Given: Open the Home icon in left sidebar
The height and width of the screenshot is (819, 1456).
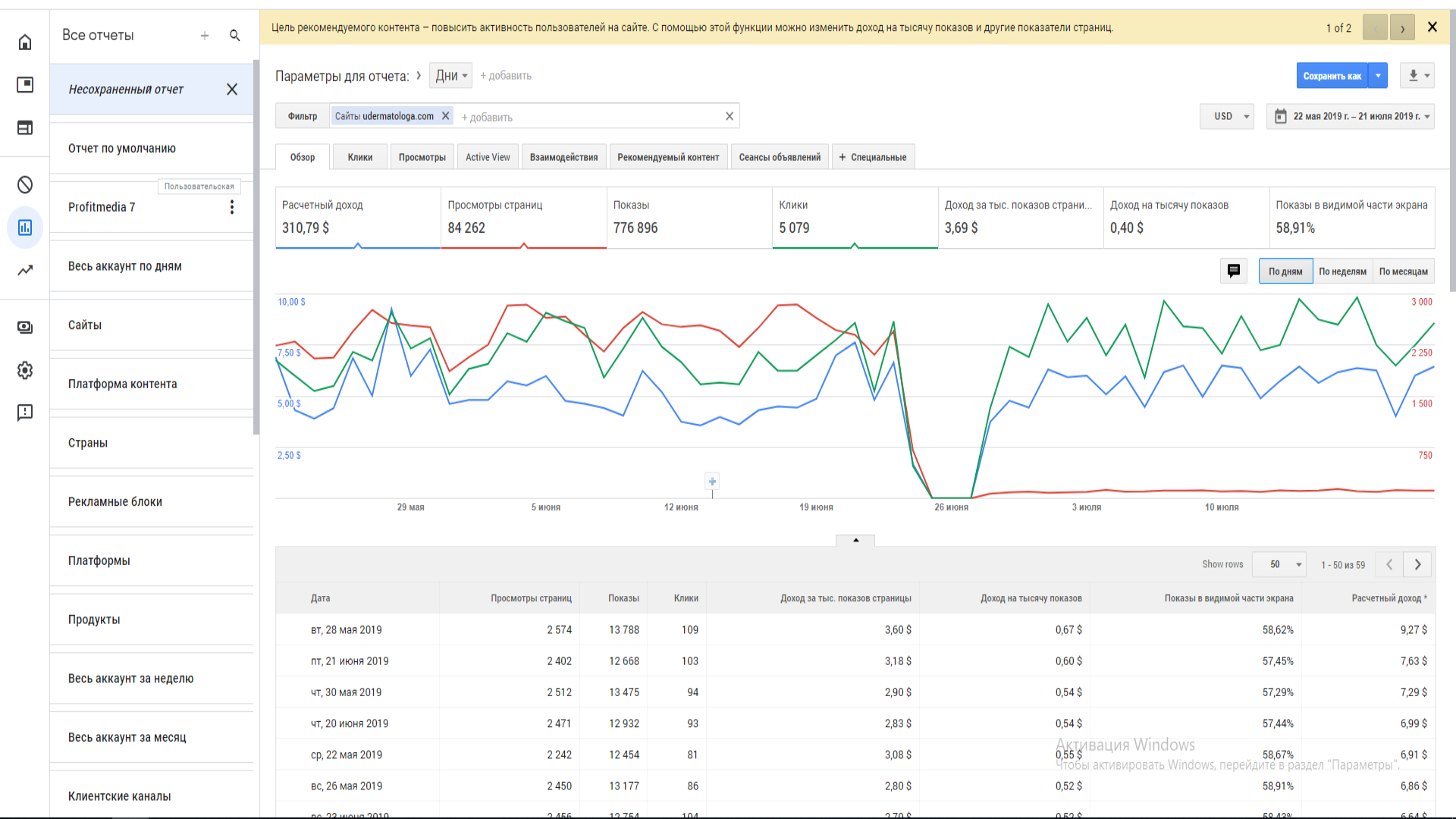Looking at the screenshot, I should (x=25, y=42).
